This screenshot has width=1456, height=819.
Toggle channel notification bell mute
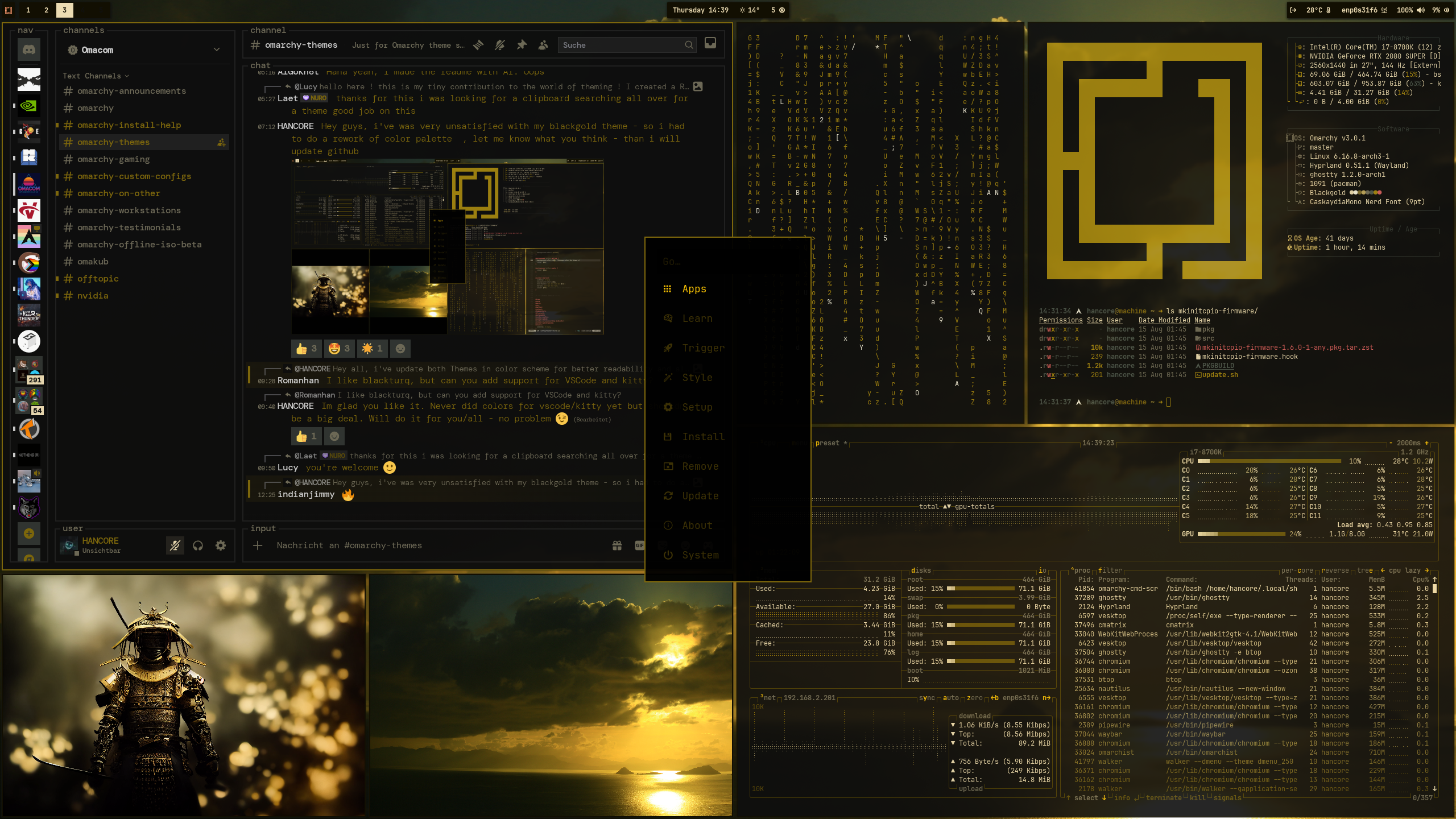500,45
